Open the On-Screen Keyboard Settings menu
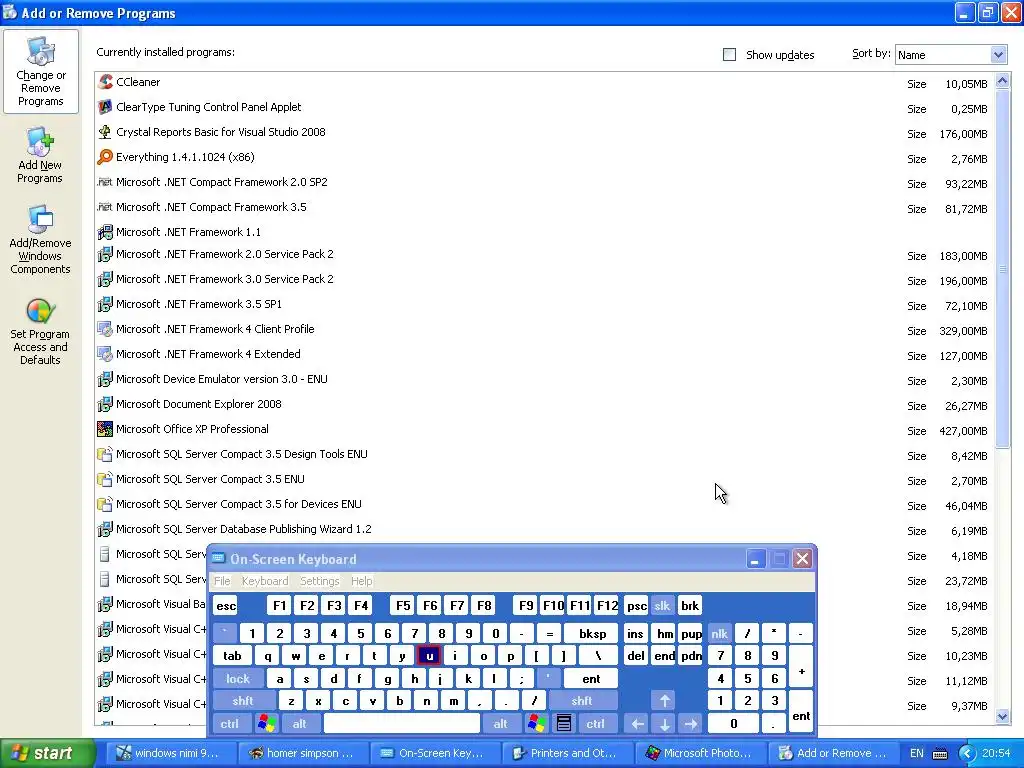Screen dimensions: 1024x768 click(x=319, y=581)
